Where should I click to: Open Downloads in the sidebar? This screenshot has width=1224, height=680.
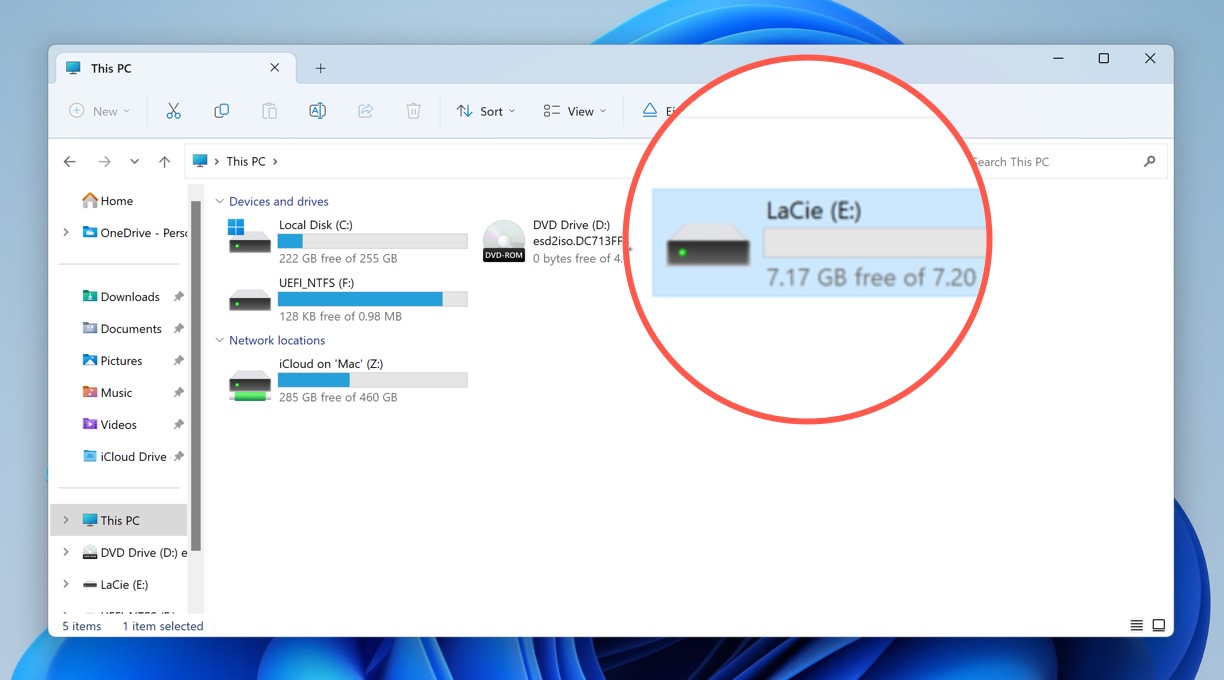point(120,296)
